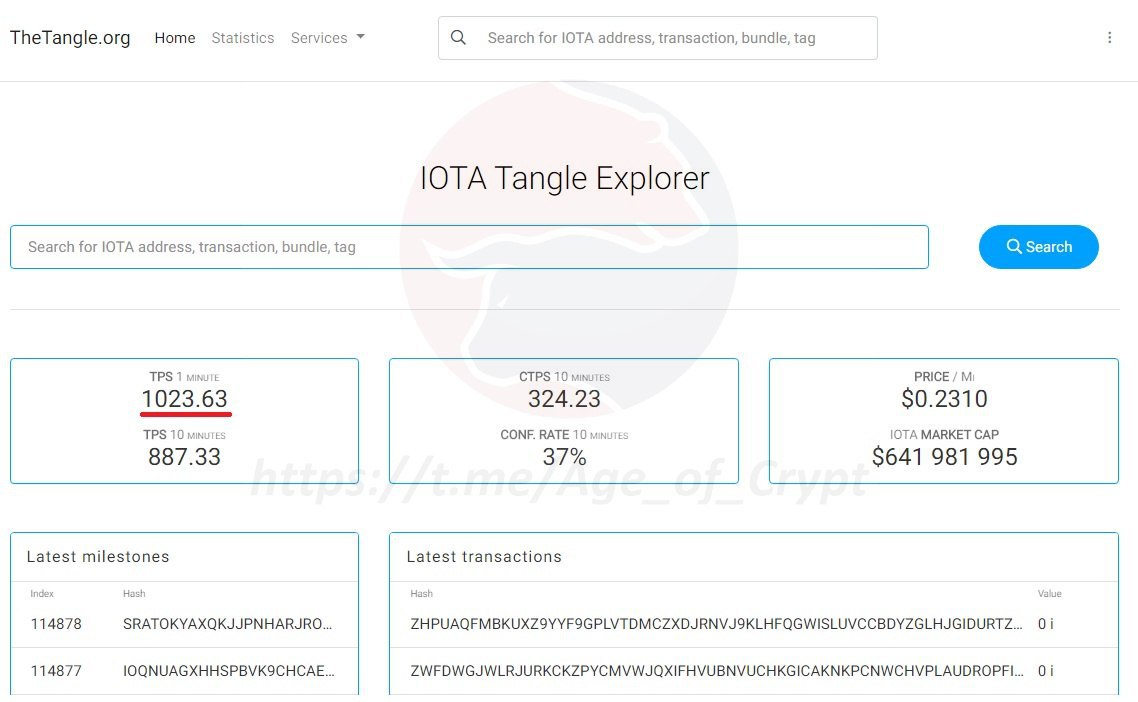Click the Latest transactions heading

point(484,557)
